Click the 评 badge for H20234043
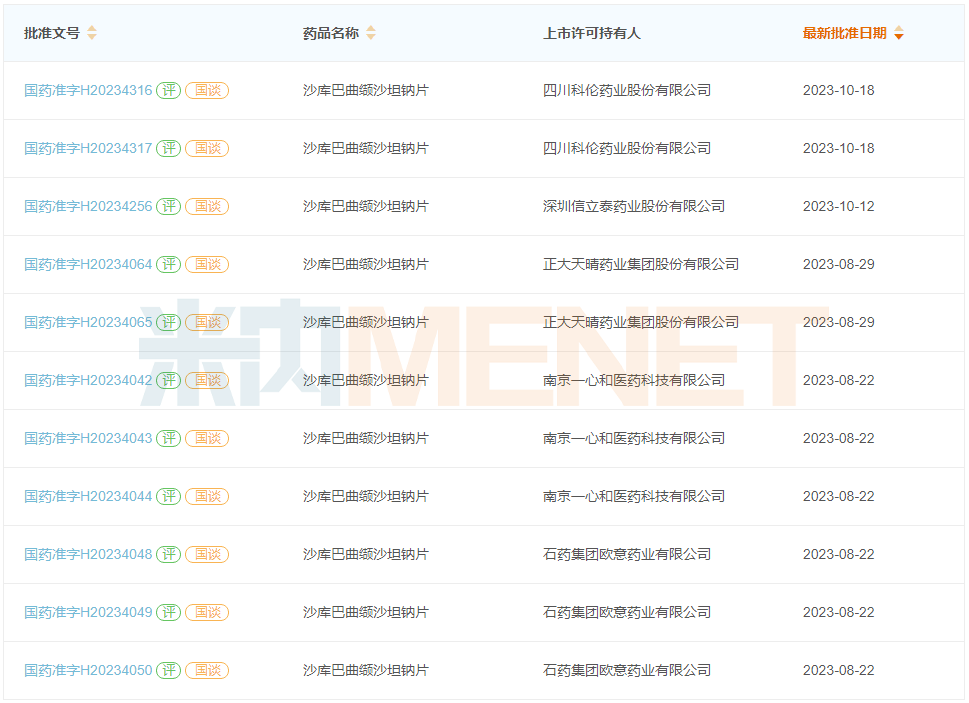The height and width of the screenshot is (703, 969). (x=168, y=439)
